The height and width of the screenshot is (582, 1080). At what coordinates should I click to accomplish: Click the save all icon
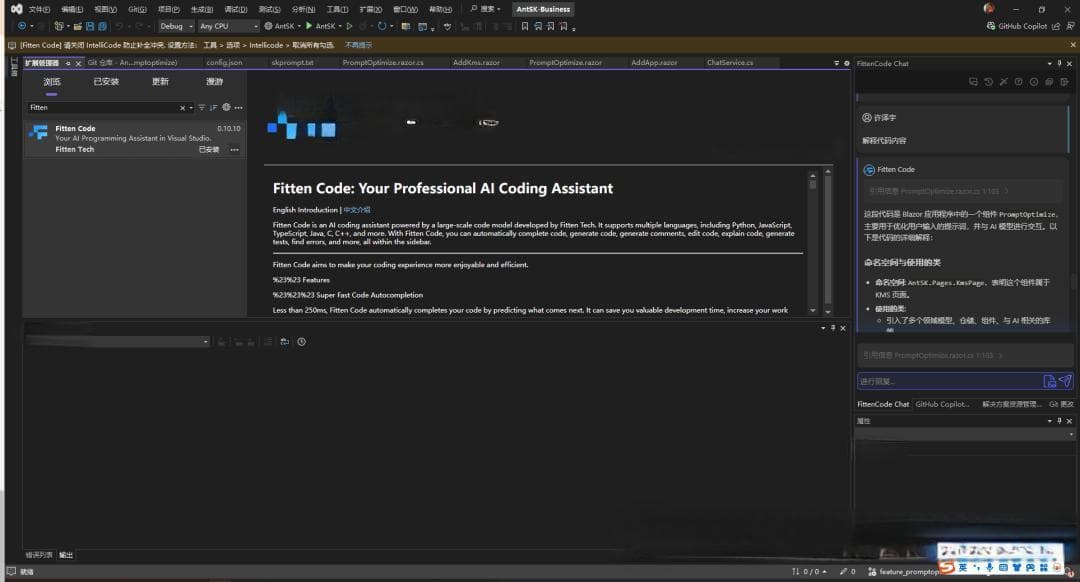coord(102,26)
